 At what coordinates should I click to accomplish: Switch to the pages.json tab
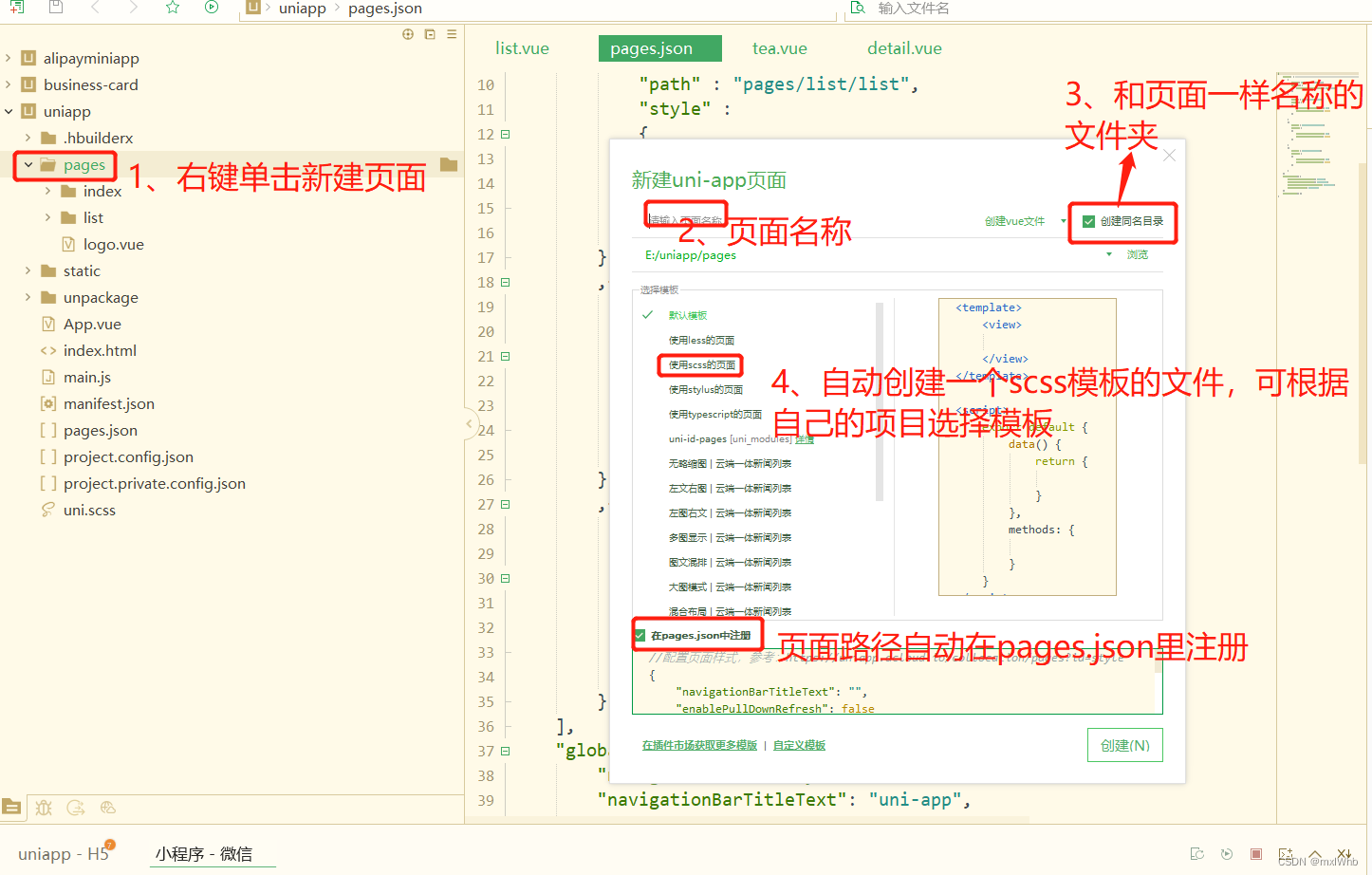tap(660, 48)
